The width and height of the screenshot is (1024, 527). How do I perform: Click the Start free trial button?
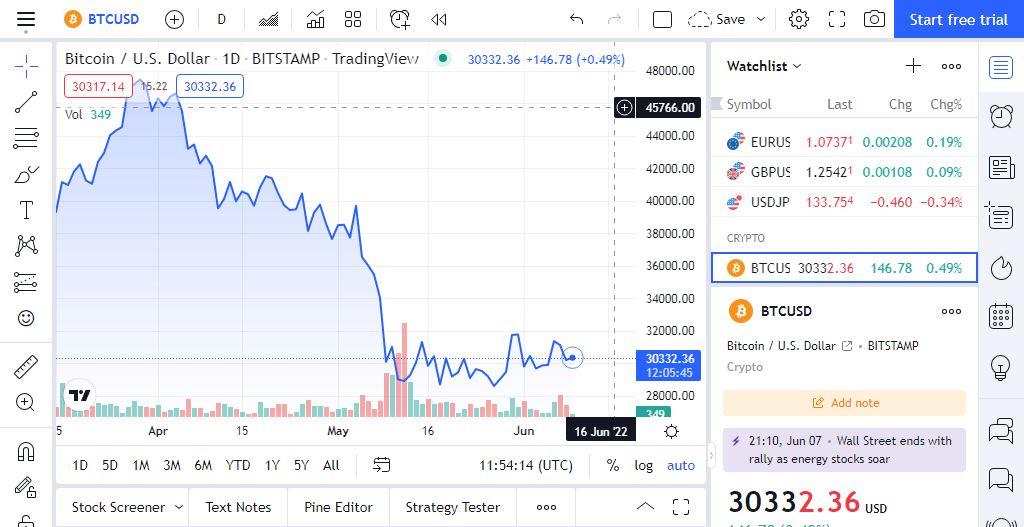(958, 19)
